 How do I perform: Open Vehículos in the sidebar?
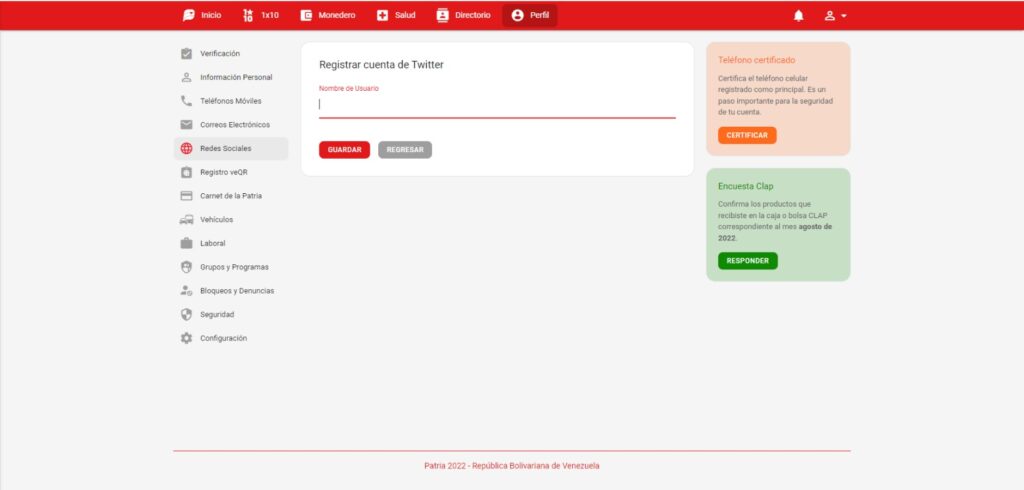click(x=231, y=220)
